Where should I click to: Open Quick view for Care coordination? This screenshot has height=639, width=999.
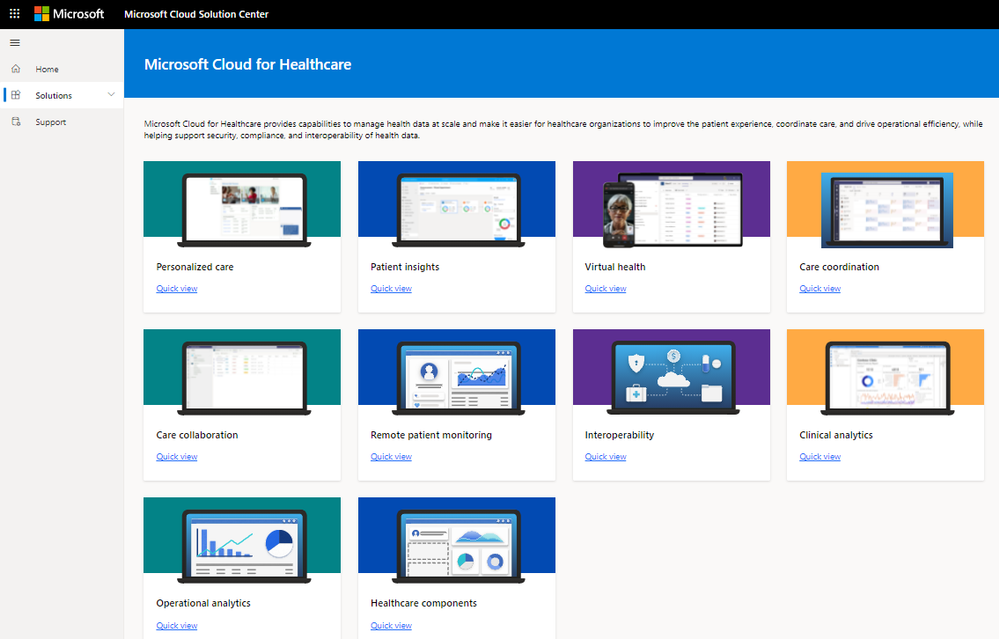pyautogui.click(x=820, y=289)
